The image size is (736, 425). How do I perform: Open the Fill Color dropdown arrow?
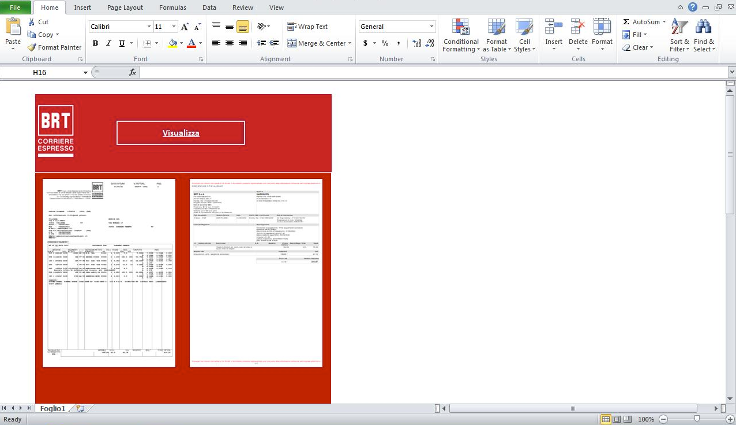pyautogui.click(x=181, y=43)
